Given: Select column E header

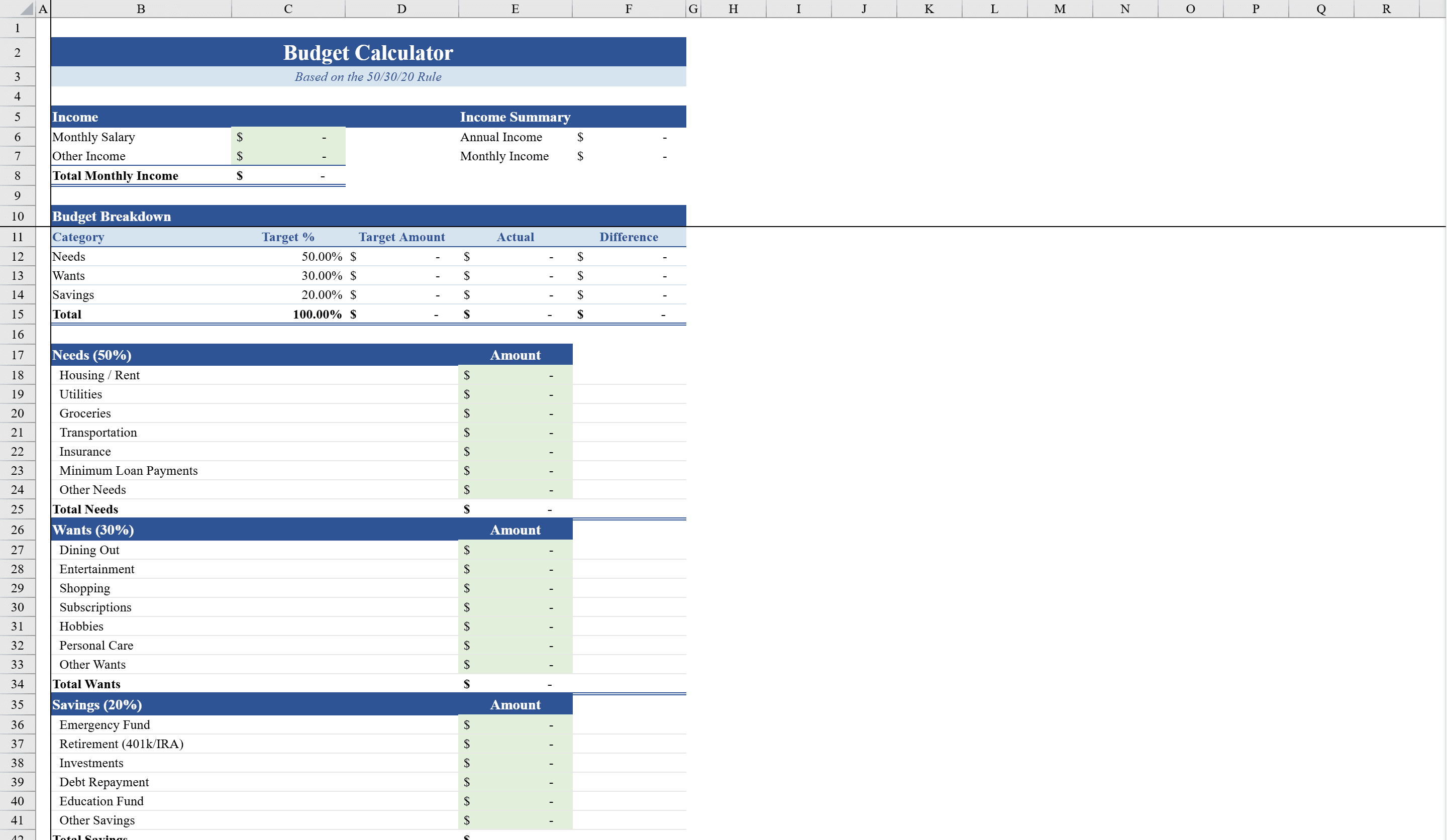Looking at the screenshot, I should point(514,9).
